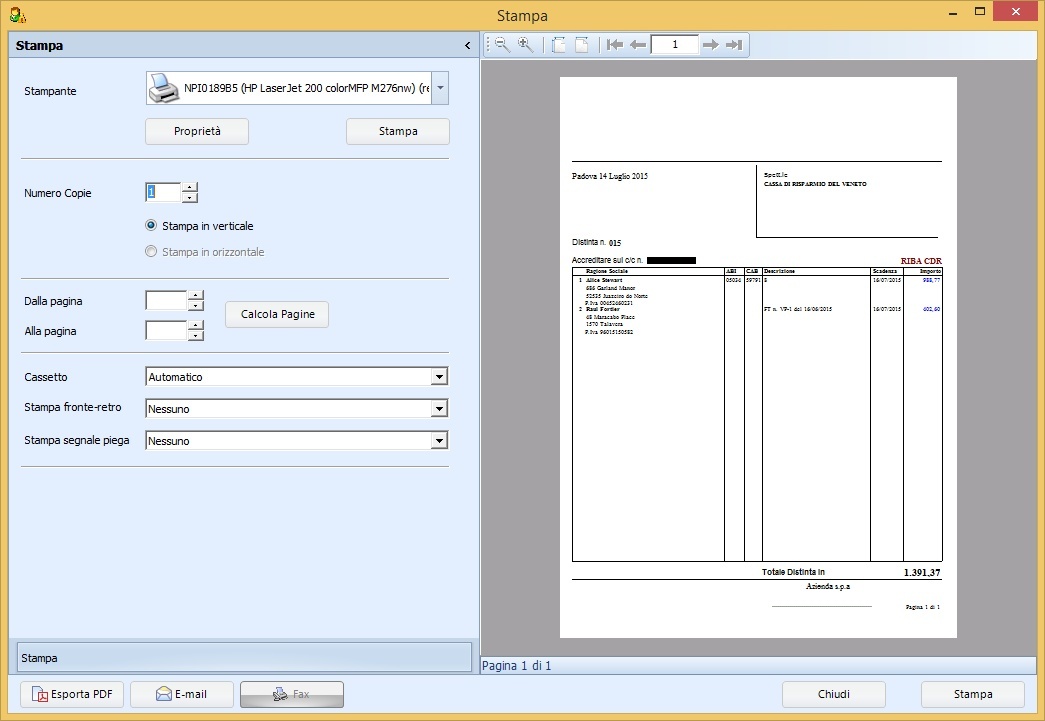Expand the Stampa segnale piega dropdown

(438, 441)
